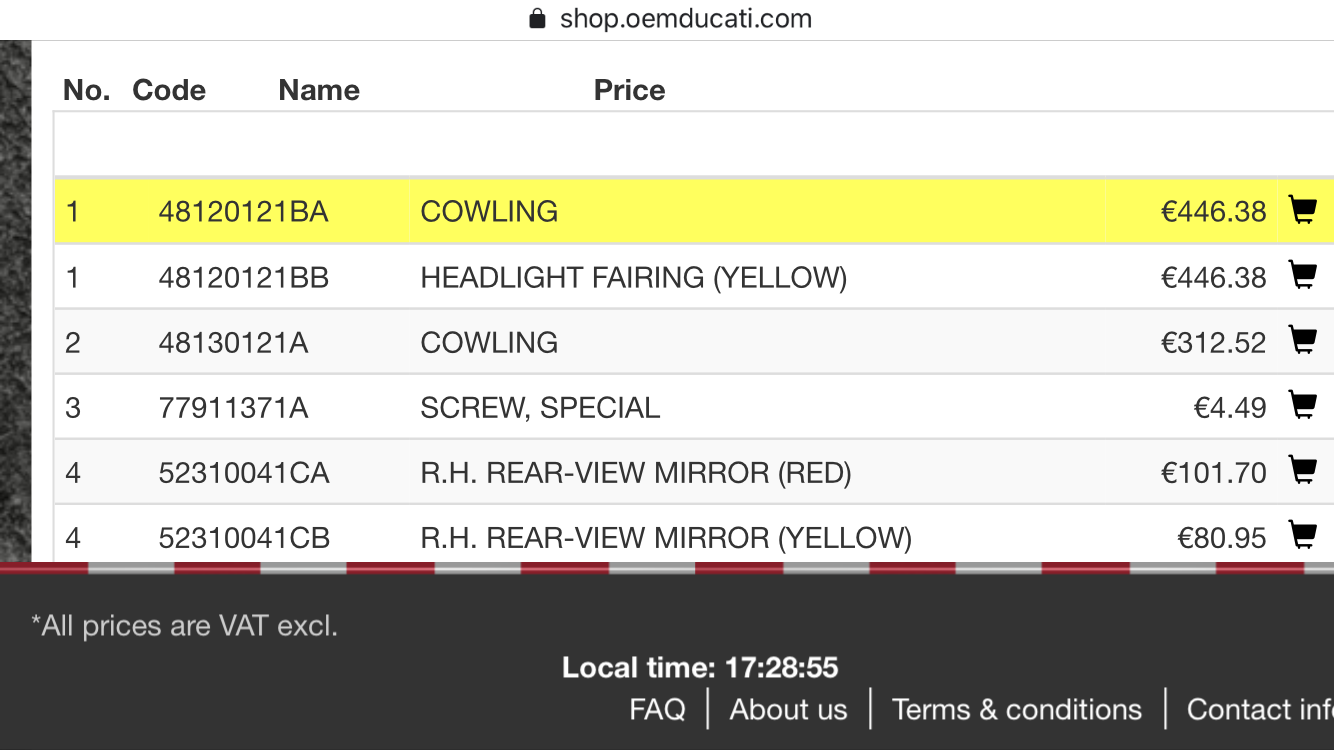1334x750 pixels.
Task: Open the Contact info link
Action: (1260, 709)
